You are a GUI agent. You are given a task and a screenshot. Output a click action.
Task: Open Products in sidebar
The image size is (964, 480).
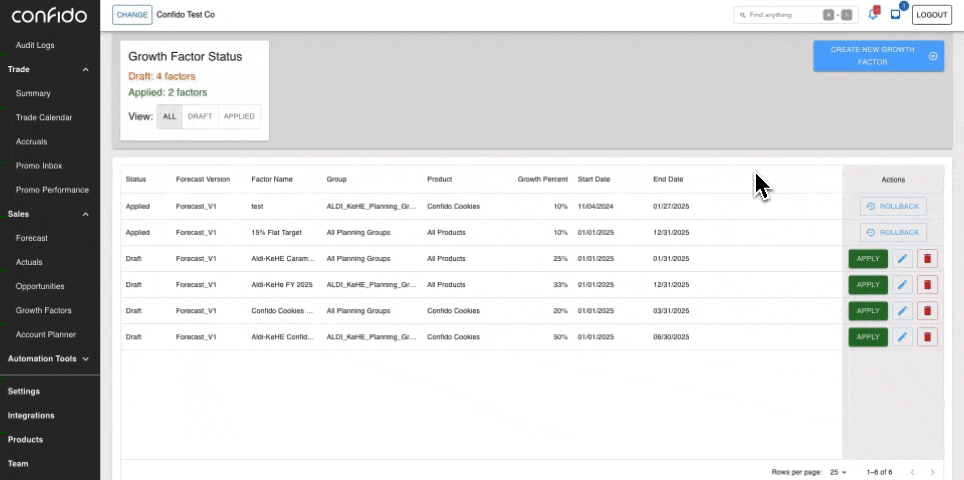pyautogui.click(x=25, y=439)
